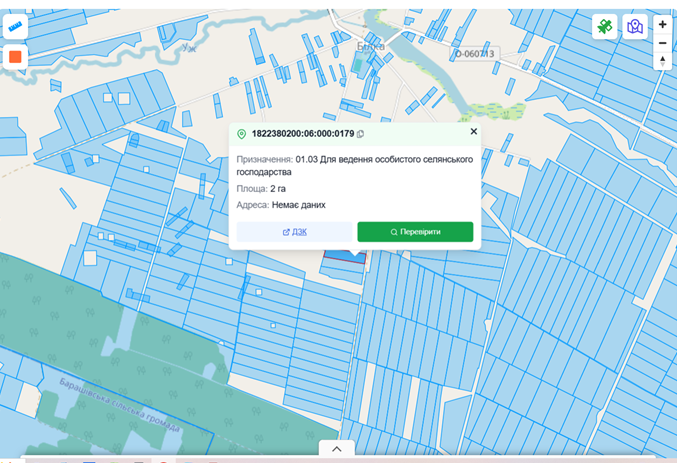Click the location pin icon in popup
Screen dimensions: 677x463
[242, 134]
